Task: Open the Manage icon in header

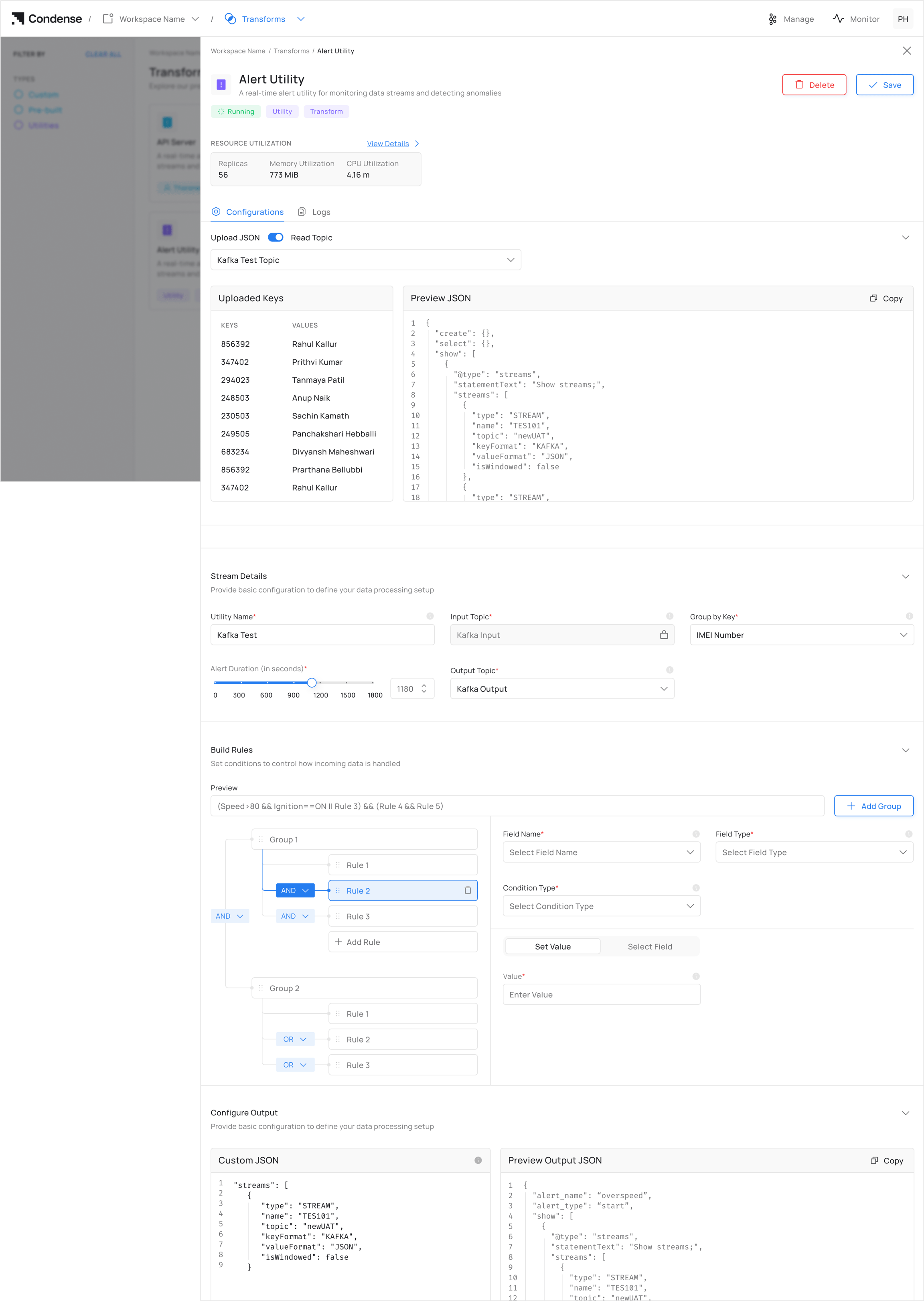Action: click(x=772, y=19)
